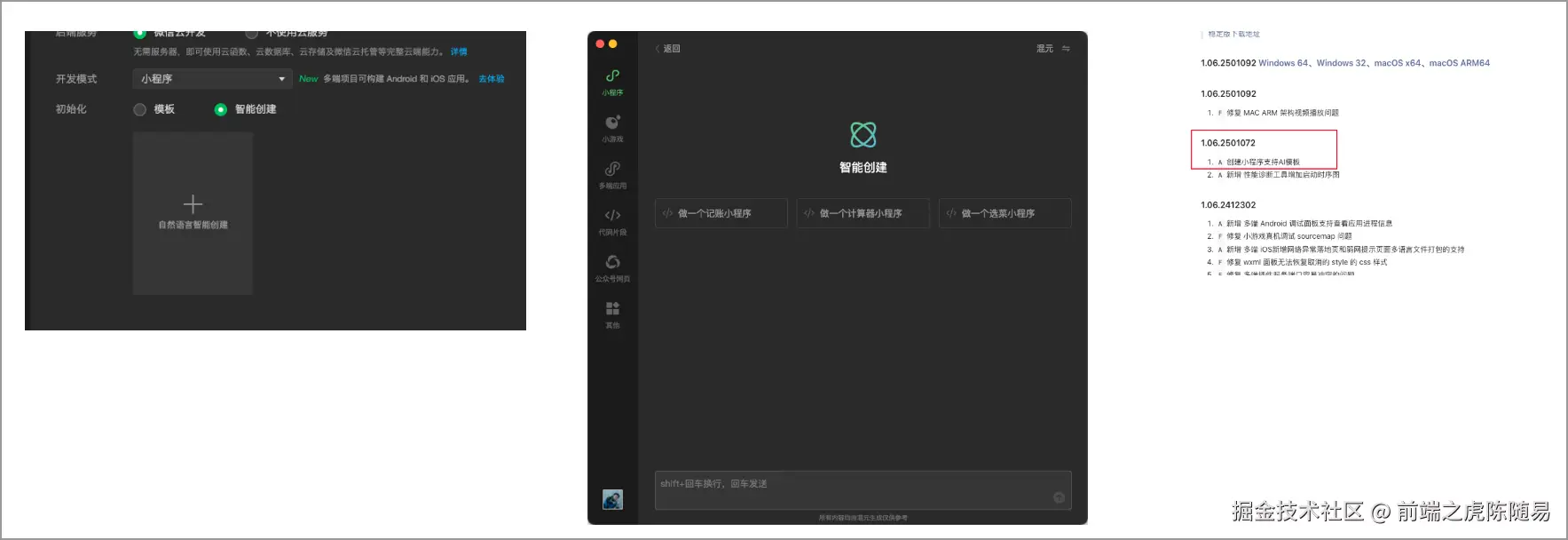Select the 智能创建 radio button
Viewport: 1568px width, 540px height.
tap(221, 109)
